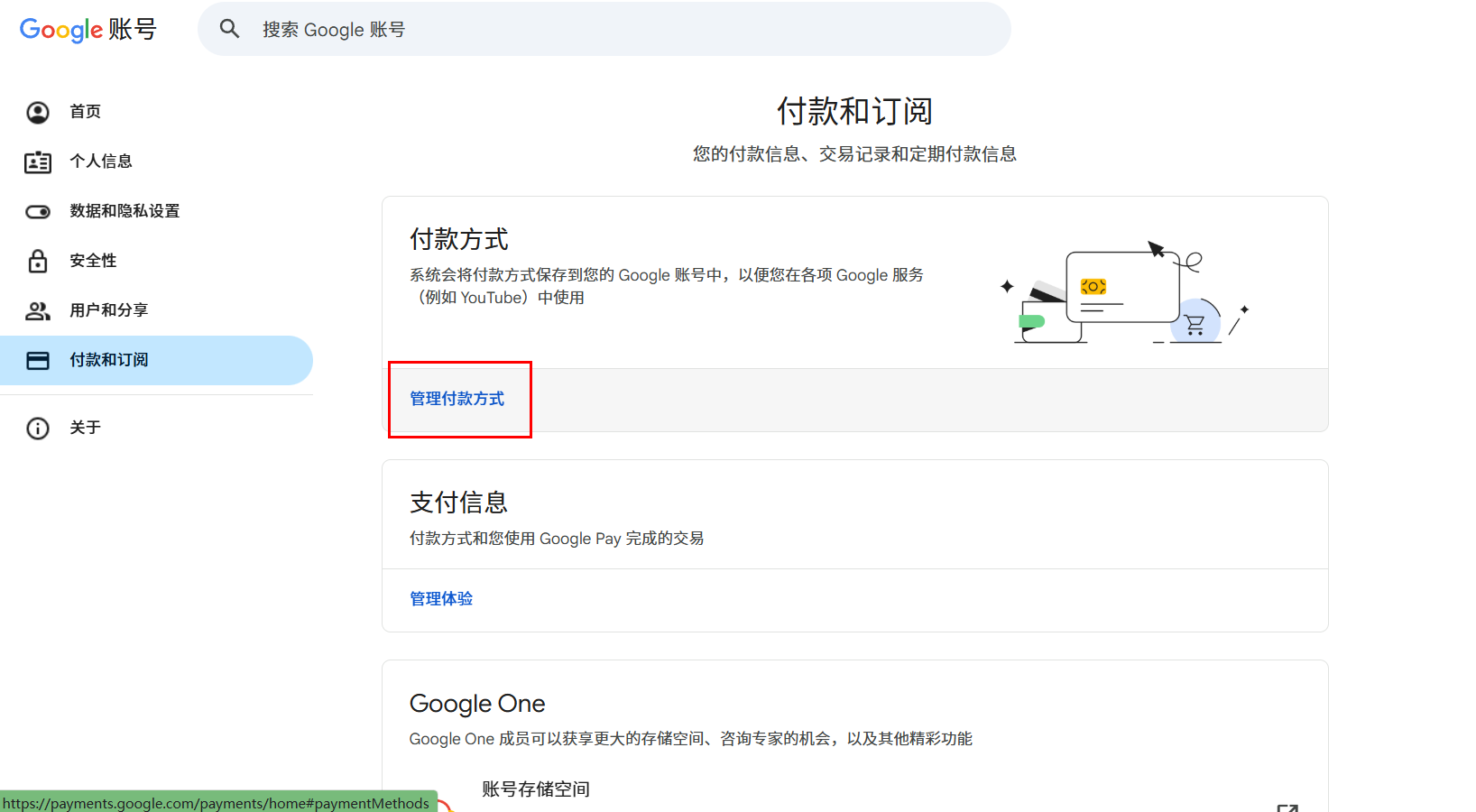
Task: Focus the 搜索 Google 账号 search field
Action: 604,29
